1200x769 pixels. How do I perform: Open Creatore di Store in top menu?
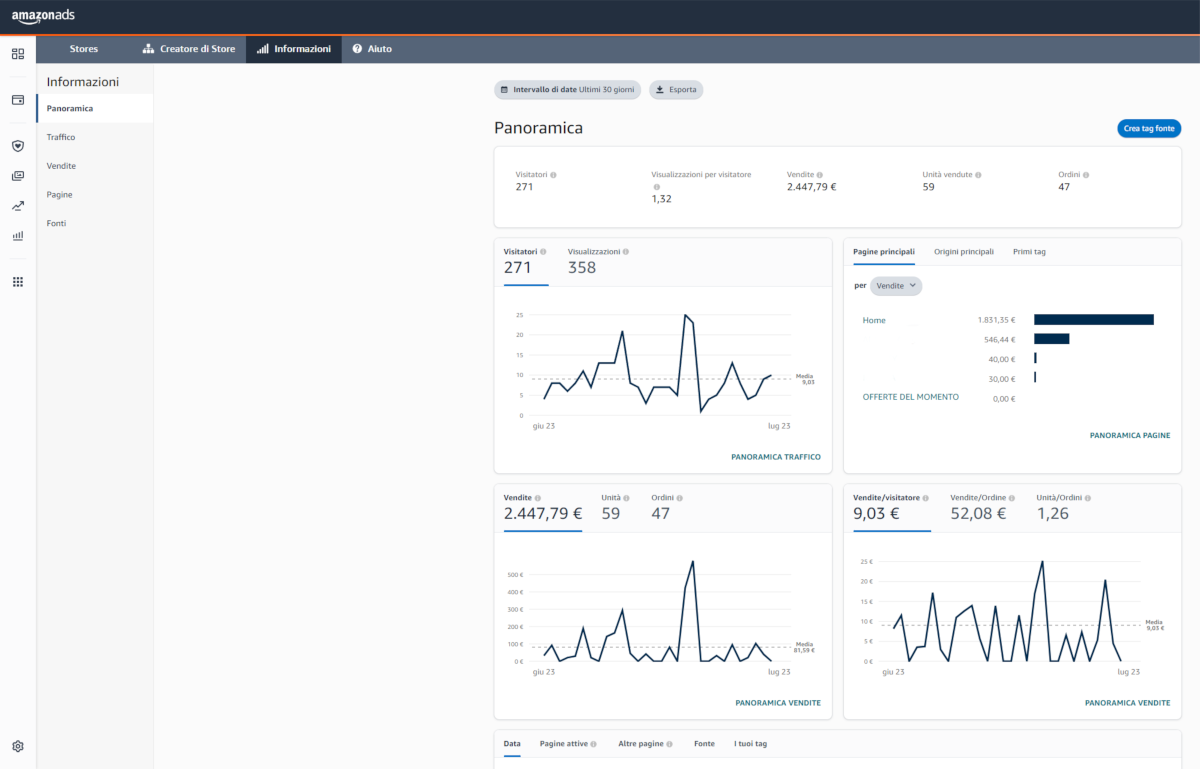pos(187,49)
